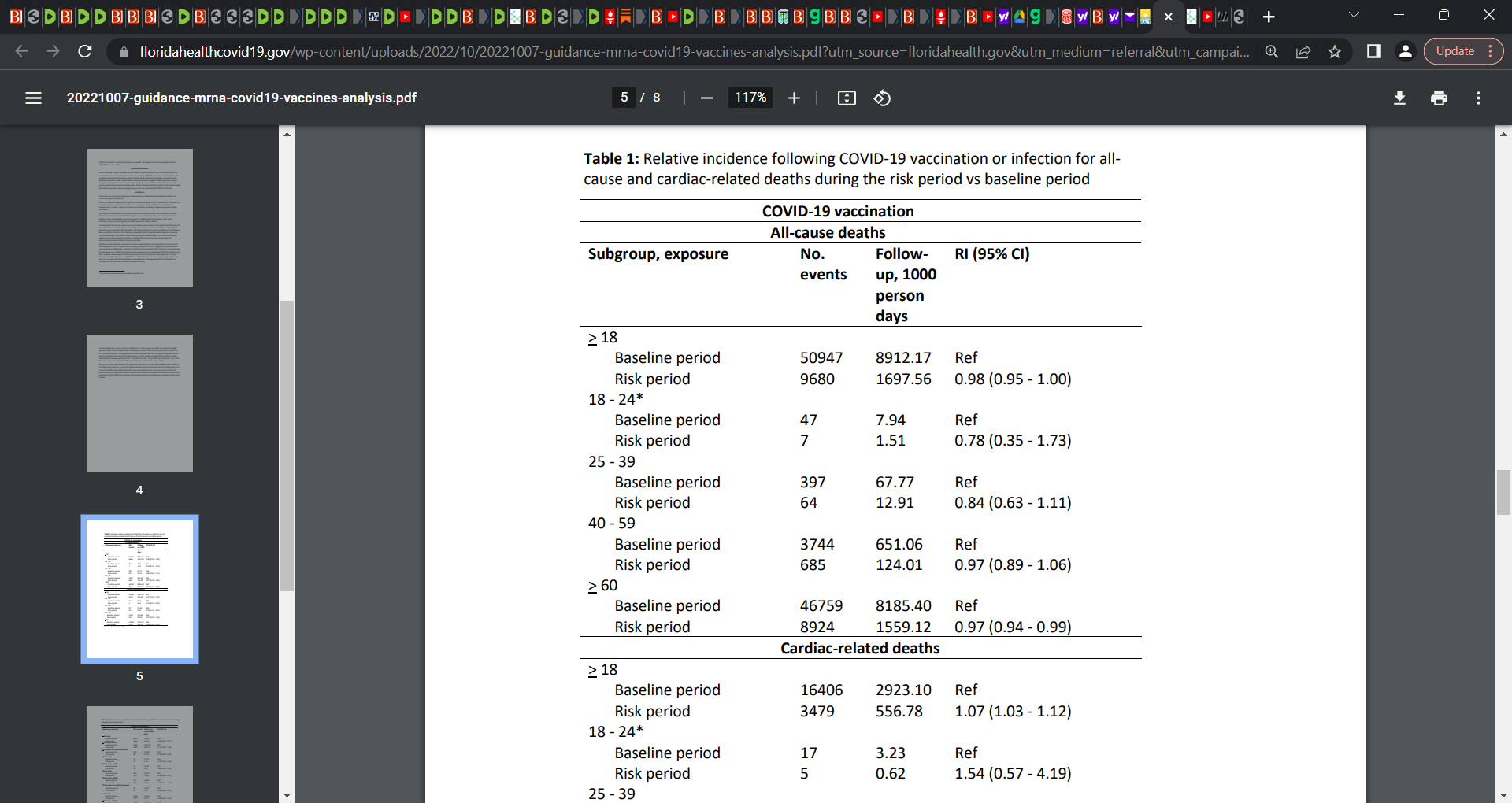Toggle the PDF sidebar menu
1512x803 pixels.
click(33, 98)
